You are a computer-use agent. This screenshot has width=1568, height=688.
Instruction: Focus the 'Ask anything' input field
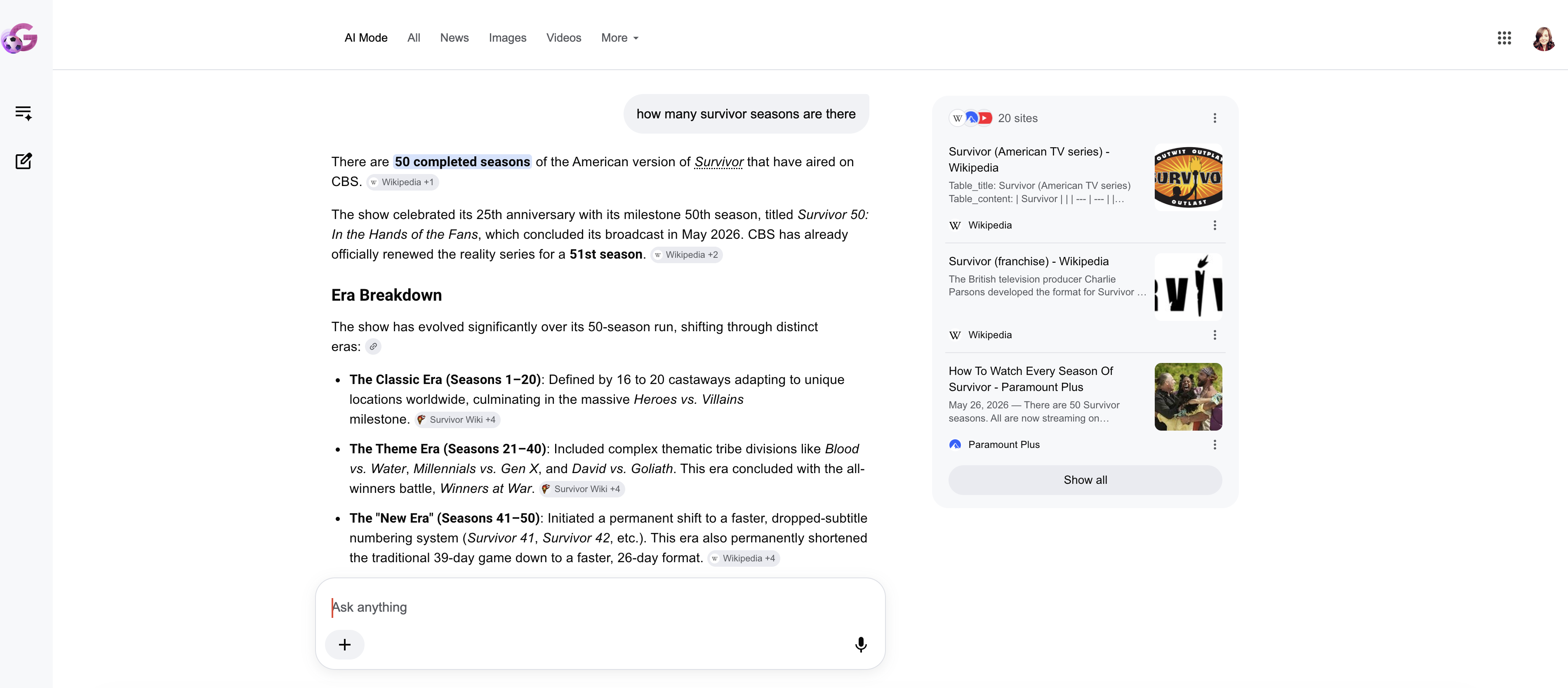600,607
